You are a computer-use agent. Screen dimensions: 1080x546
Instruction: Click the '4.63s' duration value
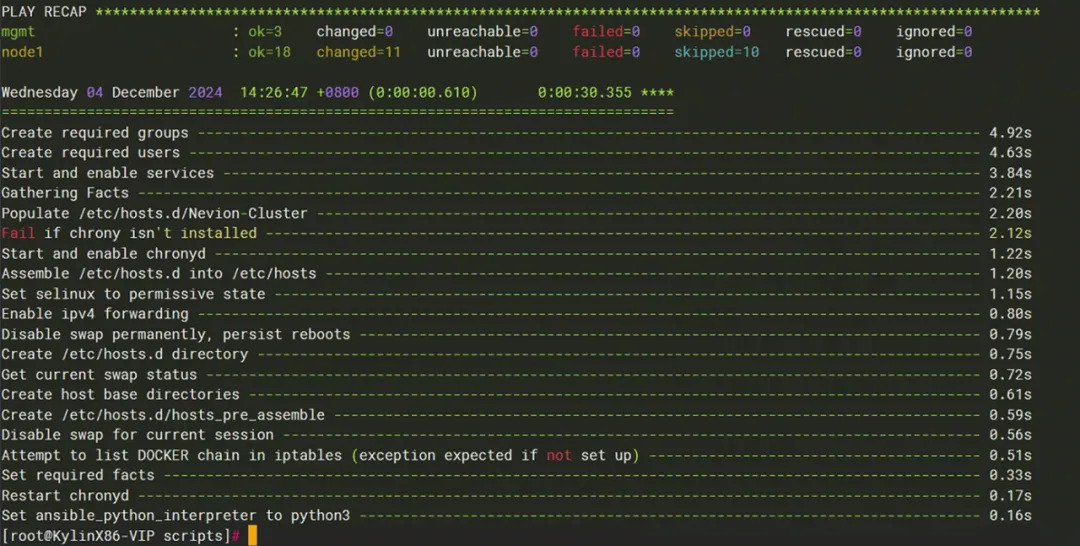click(1010, 152)
